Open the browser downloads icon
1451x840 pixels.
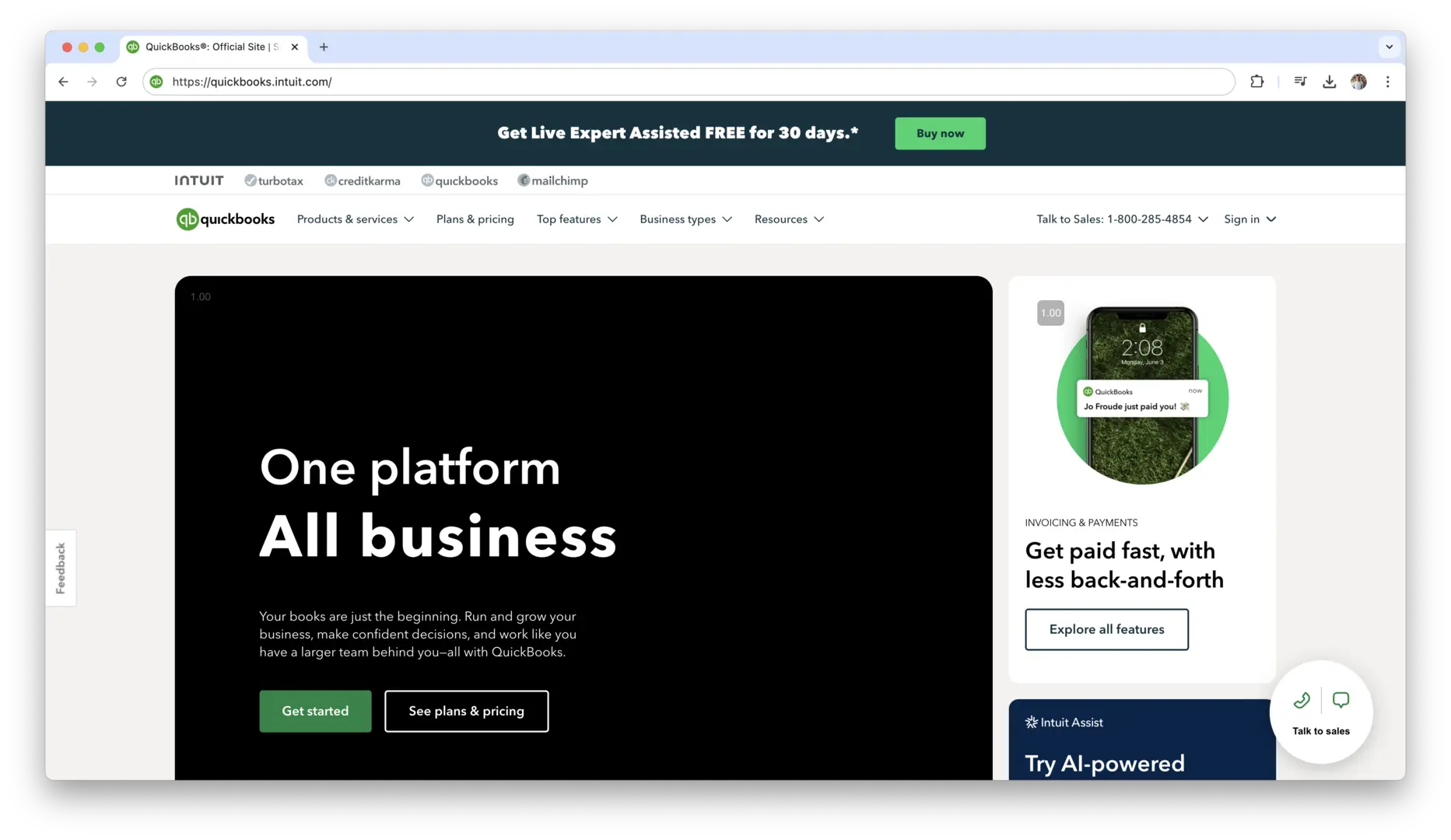coord(1329,82)
